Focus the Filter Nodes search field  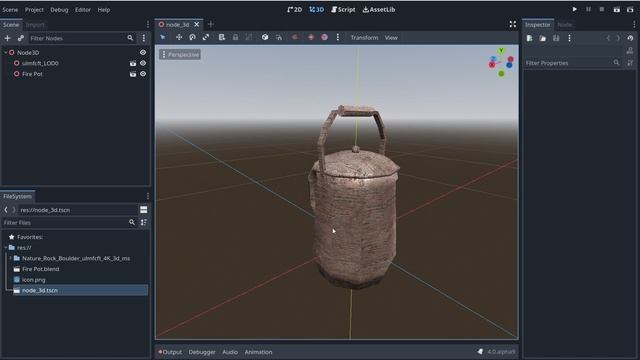tap(82, 38)
